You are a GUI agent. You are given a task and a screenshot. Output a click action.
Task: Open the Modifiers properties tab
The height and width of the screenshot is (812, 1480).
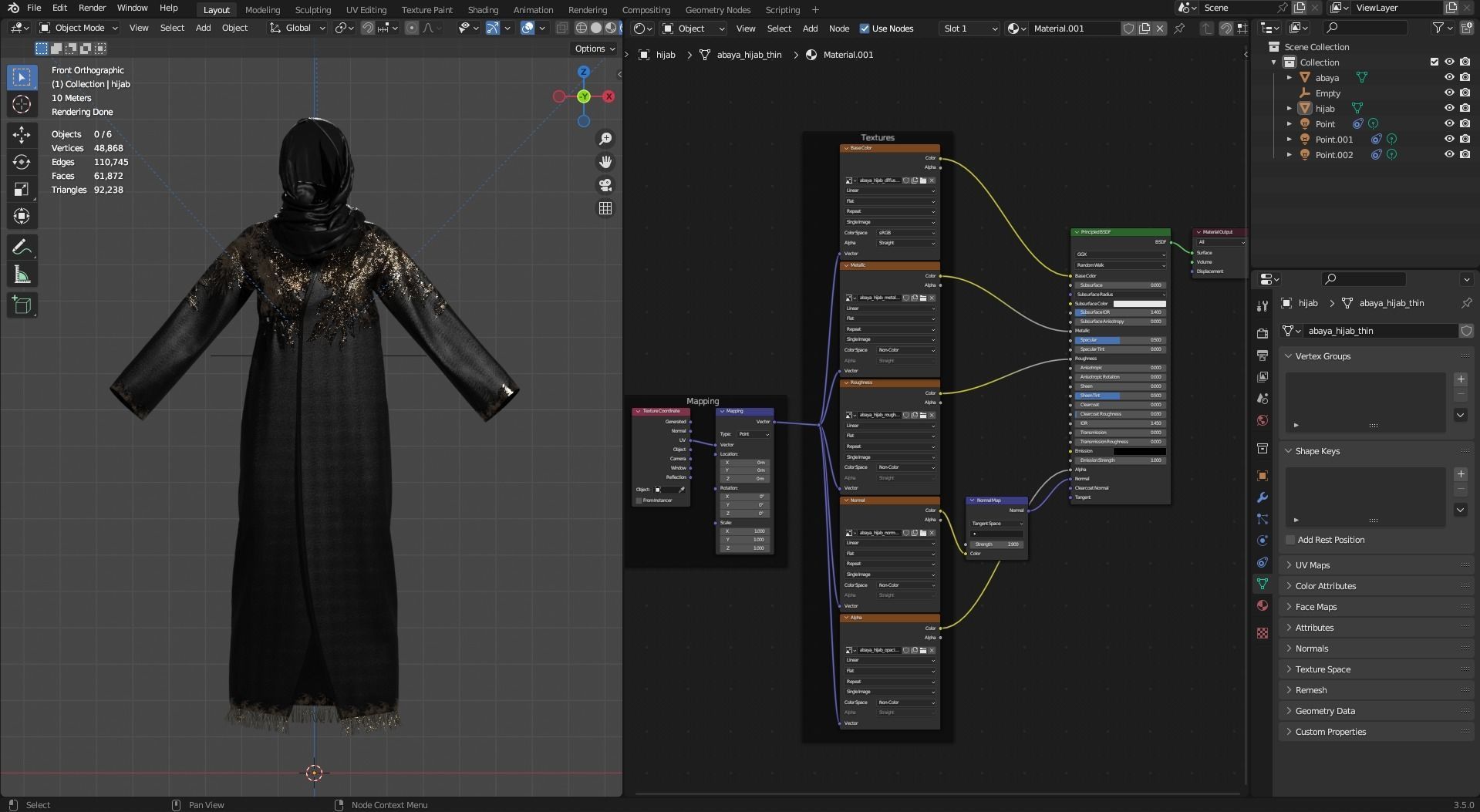point(1263,497)
